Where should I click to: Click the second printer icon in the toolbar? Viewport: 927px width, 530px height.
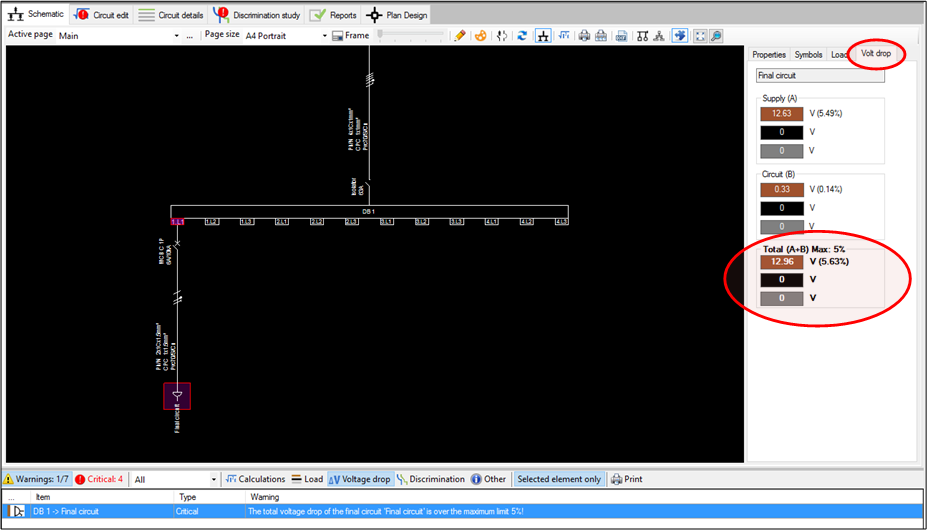[x=601, y=35]
